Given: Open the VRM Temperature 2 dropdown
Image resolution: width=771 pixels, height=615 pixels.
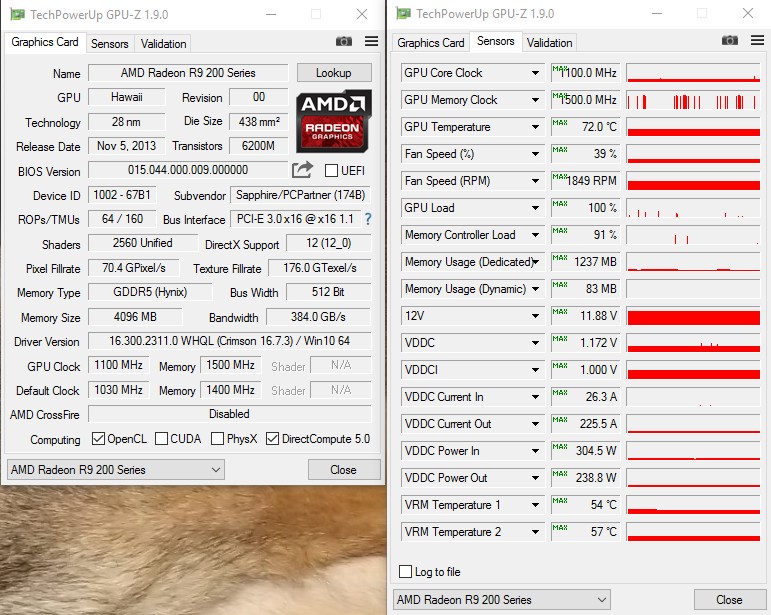Looking at the screenshot, I should [x=535, y=532].
